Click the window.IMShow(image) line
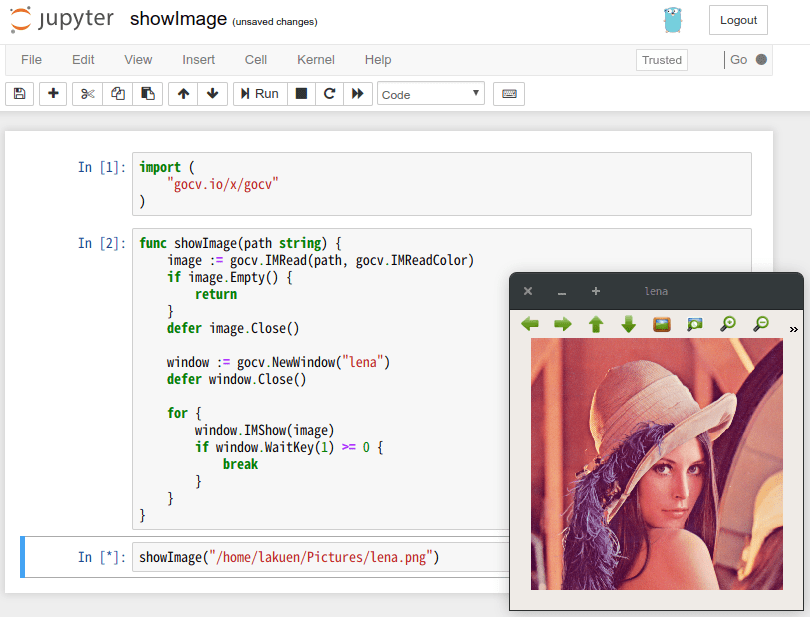This screenshot has height=617, width=810. pyautogui.click(x=264, y=430)
